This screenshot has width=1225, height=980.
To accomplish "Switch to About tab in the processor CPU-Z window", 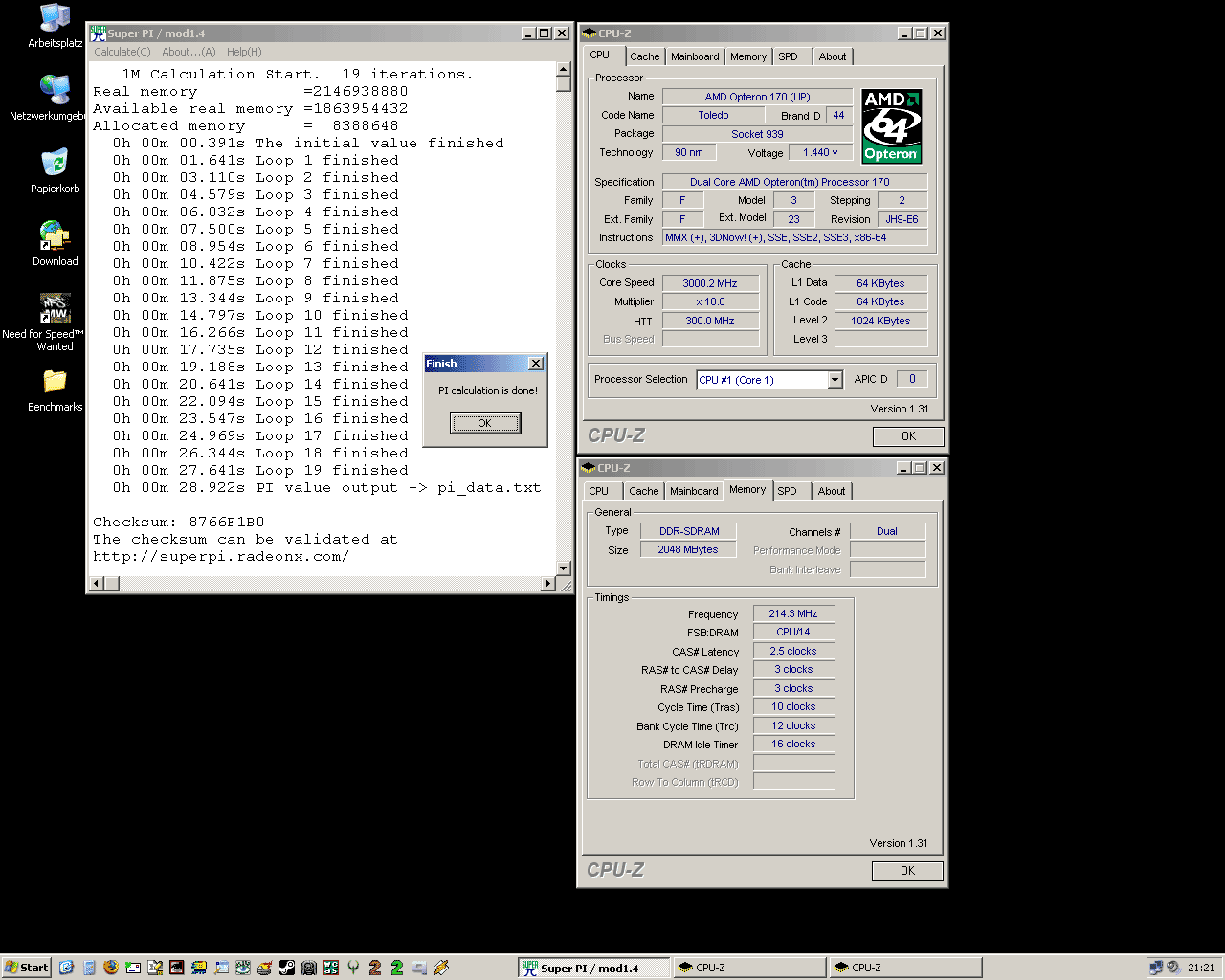I will tap(833, 56).
